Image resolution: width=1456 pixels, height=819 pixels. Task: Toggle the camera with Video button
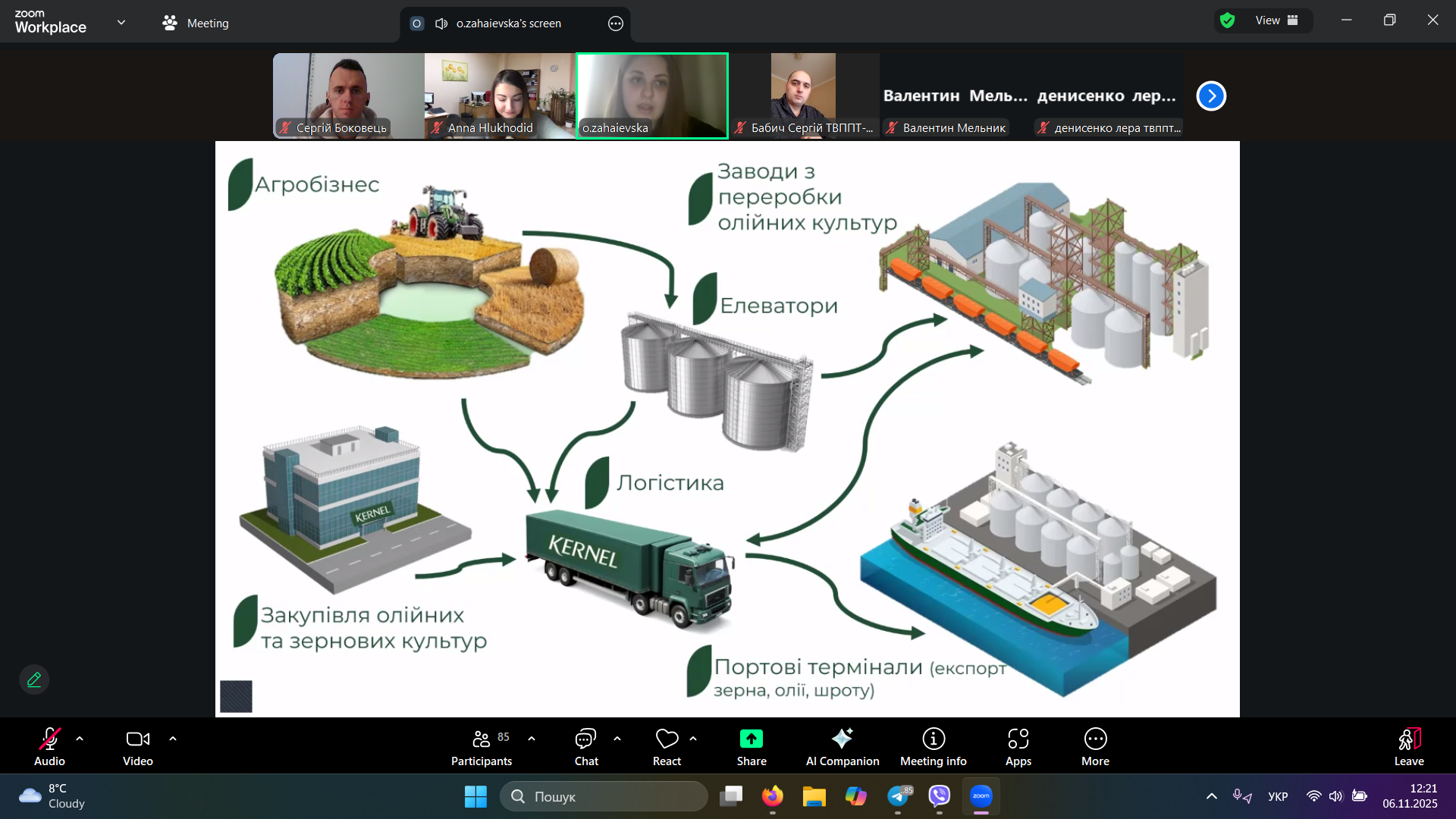pyautogui.click(x=137, y=747)
